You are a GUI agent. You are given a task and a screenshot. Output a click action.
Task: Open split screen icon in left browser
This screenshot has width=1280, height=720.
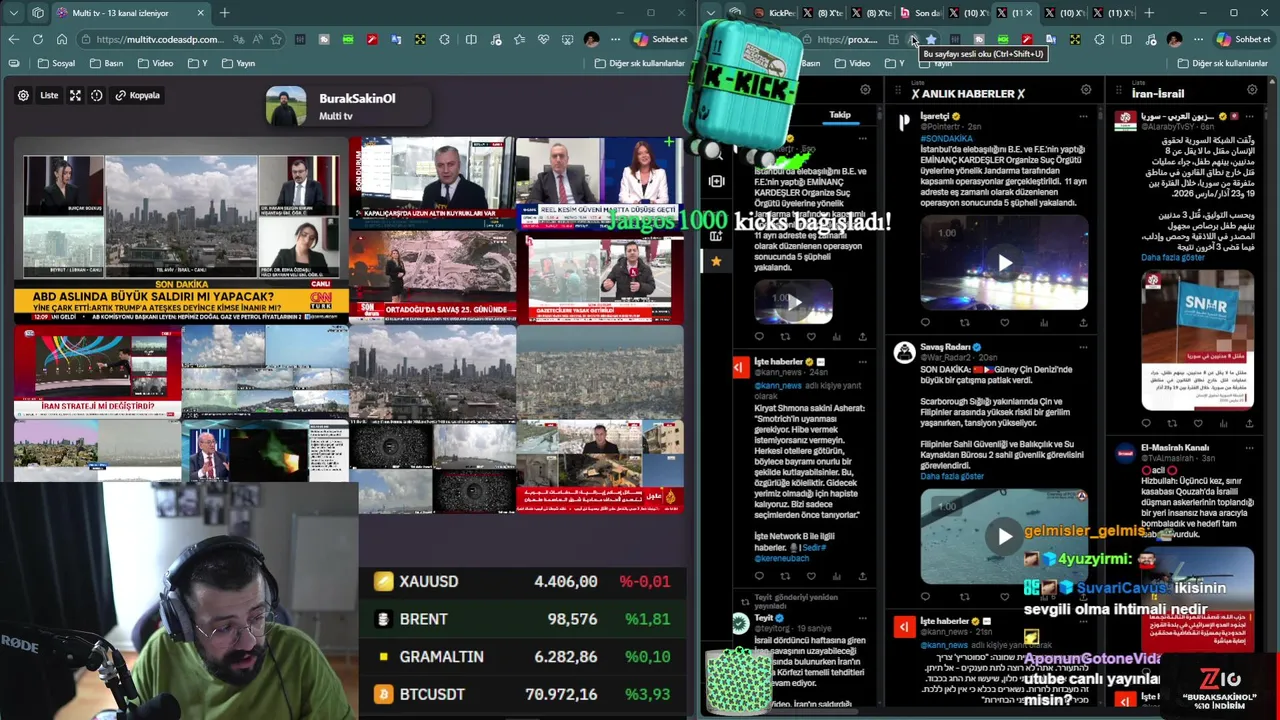(471, 39)
